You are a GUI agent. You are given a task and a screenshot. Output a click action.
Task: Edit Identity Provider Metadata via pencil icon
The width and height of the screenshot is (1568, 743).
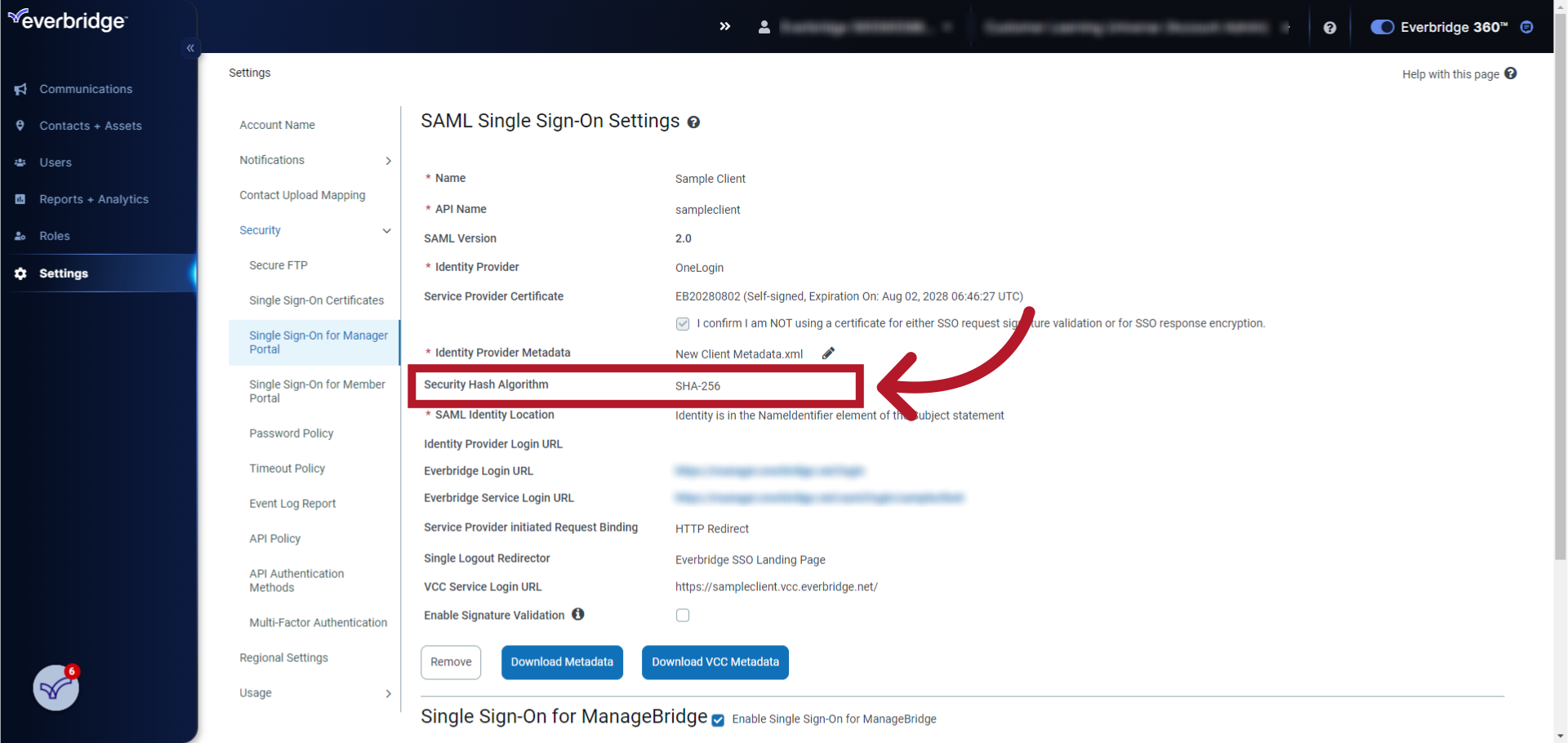coord(828,353)
